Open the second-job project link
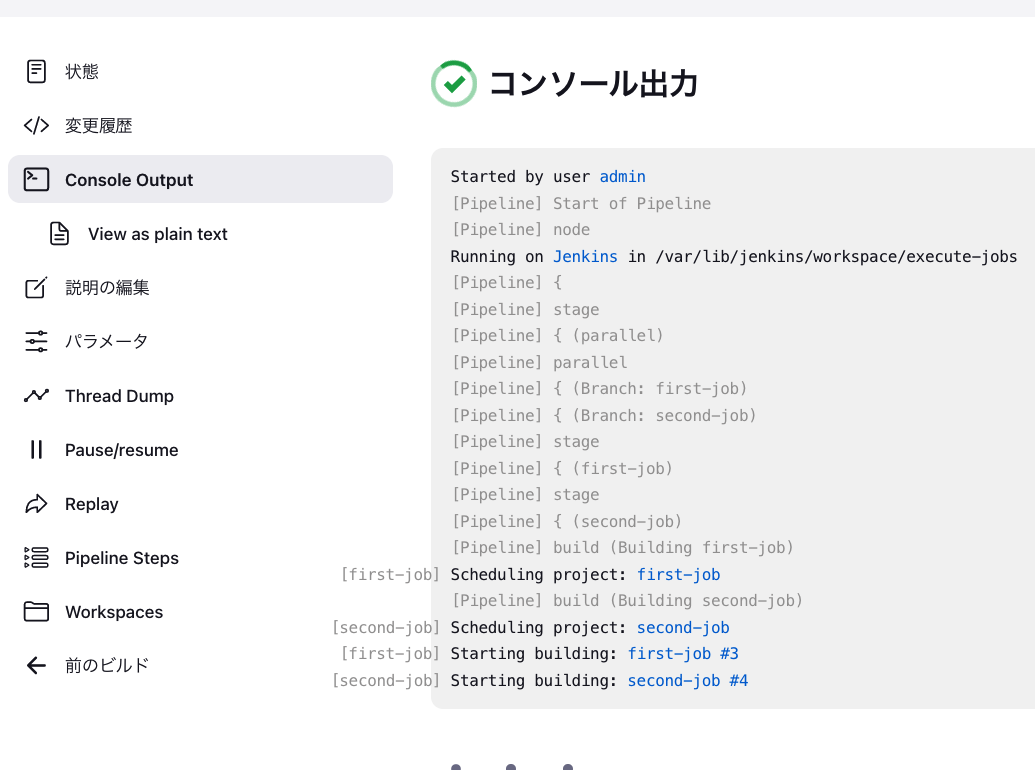 coord(683,627)
